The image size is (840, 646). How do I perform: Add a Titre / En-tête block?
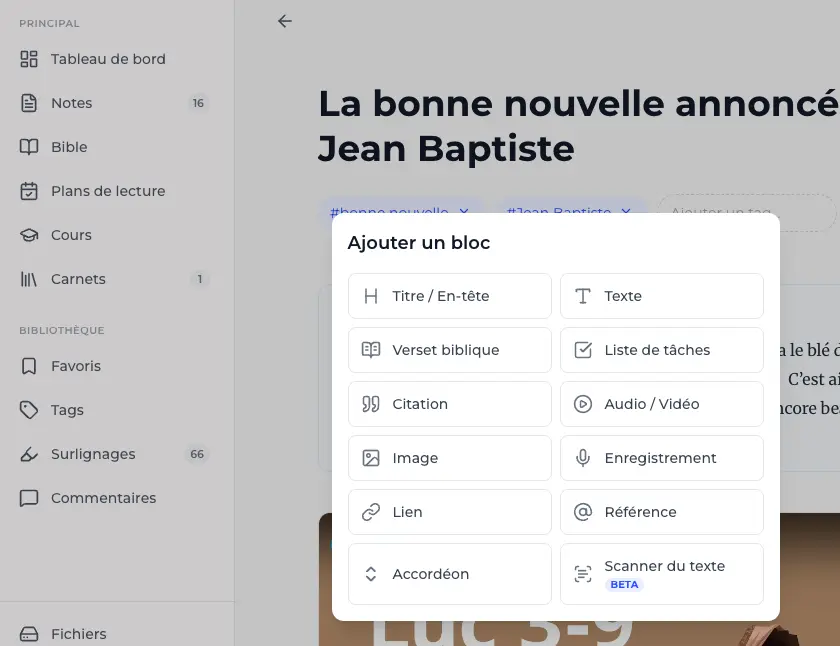point(449,296)
